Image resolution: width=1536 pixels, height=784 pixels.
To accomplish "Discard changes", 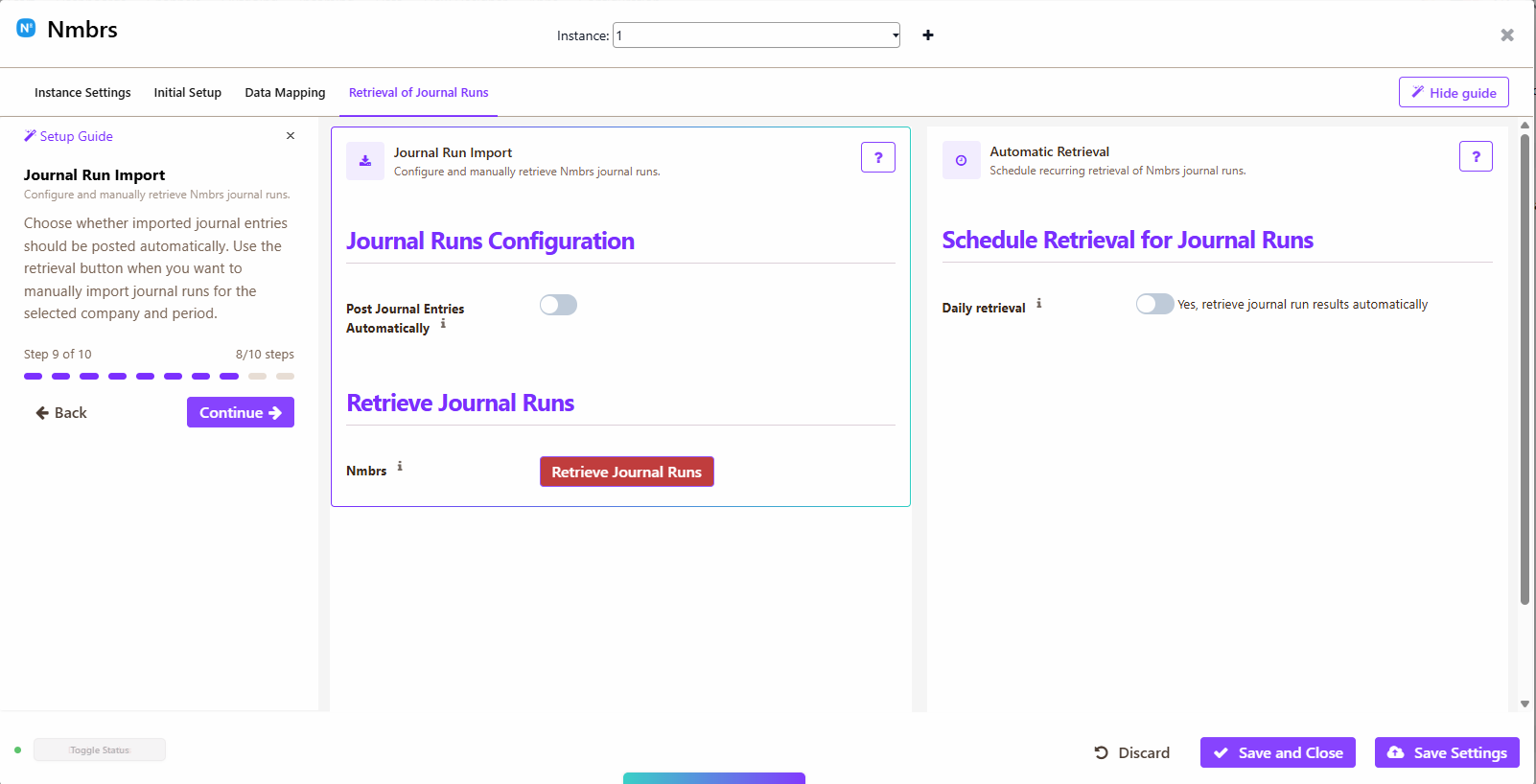I will 1132,752.
